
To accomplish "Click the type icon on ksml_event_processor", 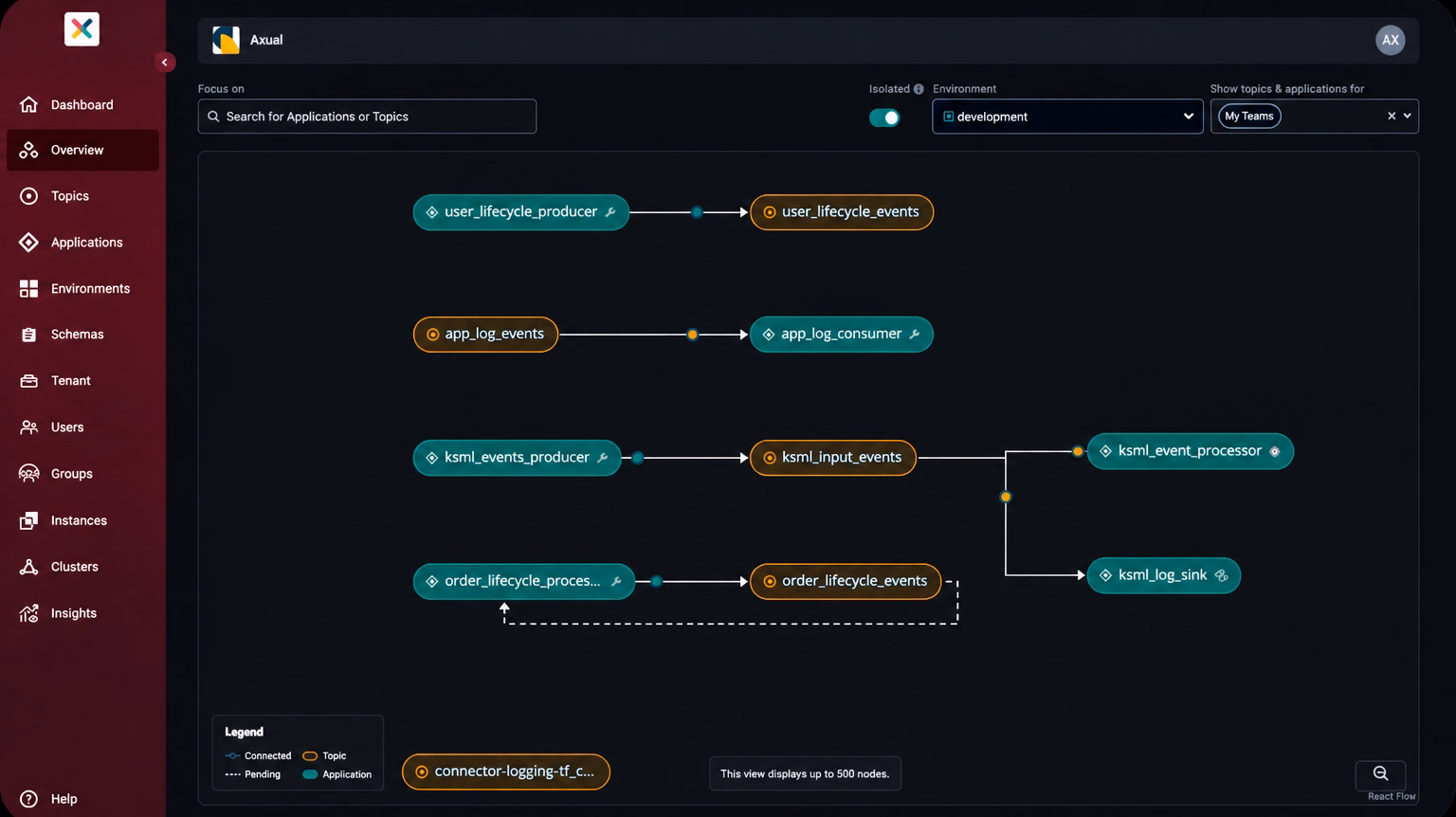I will click(x=1275, y=451).
